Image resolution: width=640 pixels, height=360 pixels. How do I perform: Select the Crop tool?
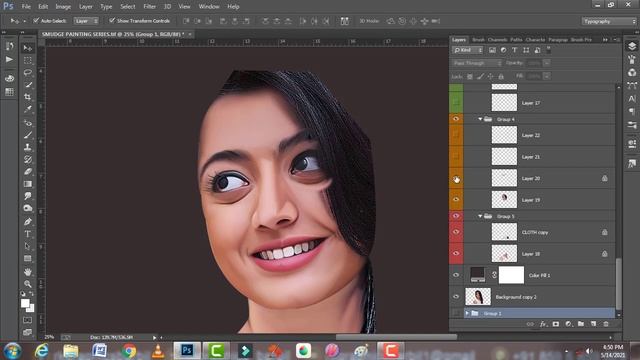pos(27,97)
